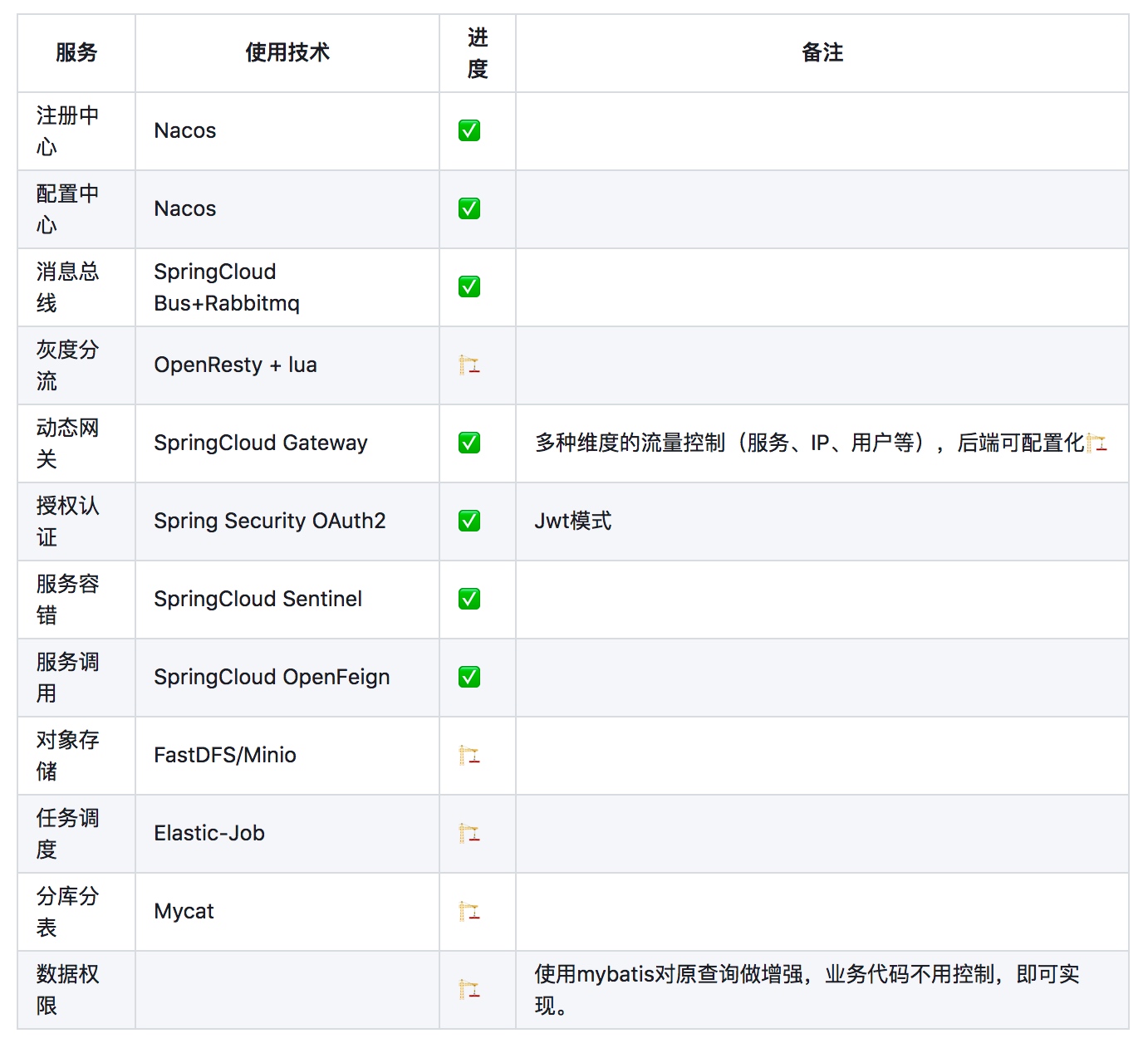Click the SpringCloud Bus+Rabbitmq cell

click(x=227, y=287)
